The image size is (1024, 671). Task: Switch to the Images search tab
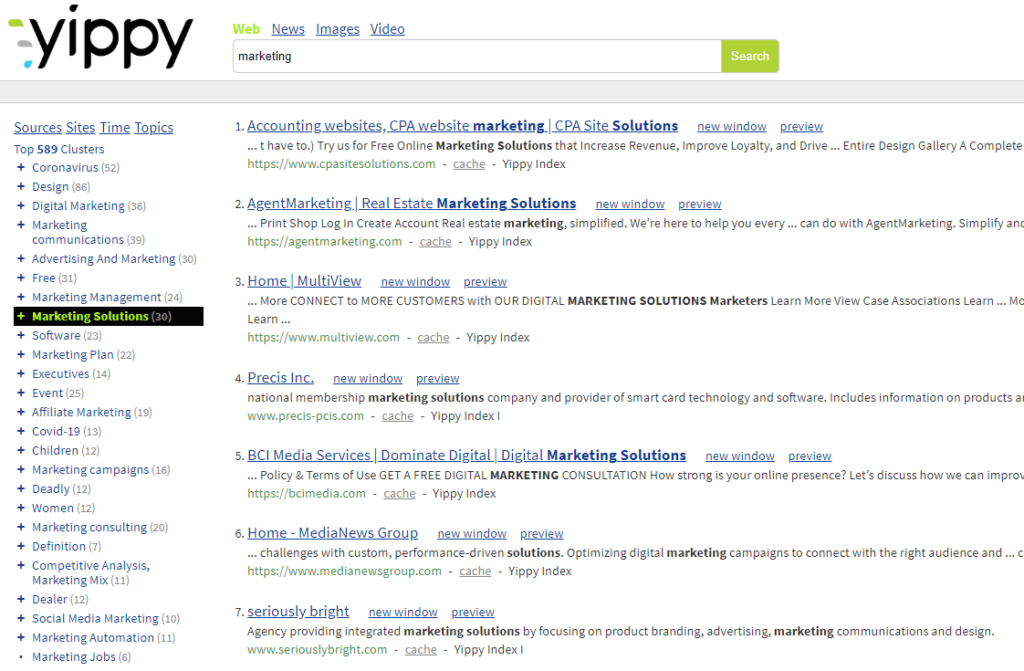click(x=338, y=29)
